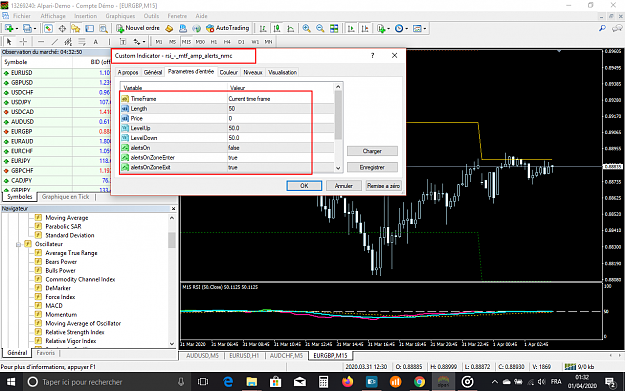Viewport: 625px width, 391px height.
Task: Click the Nouvel ordre button
Action: [138, 28]
